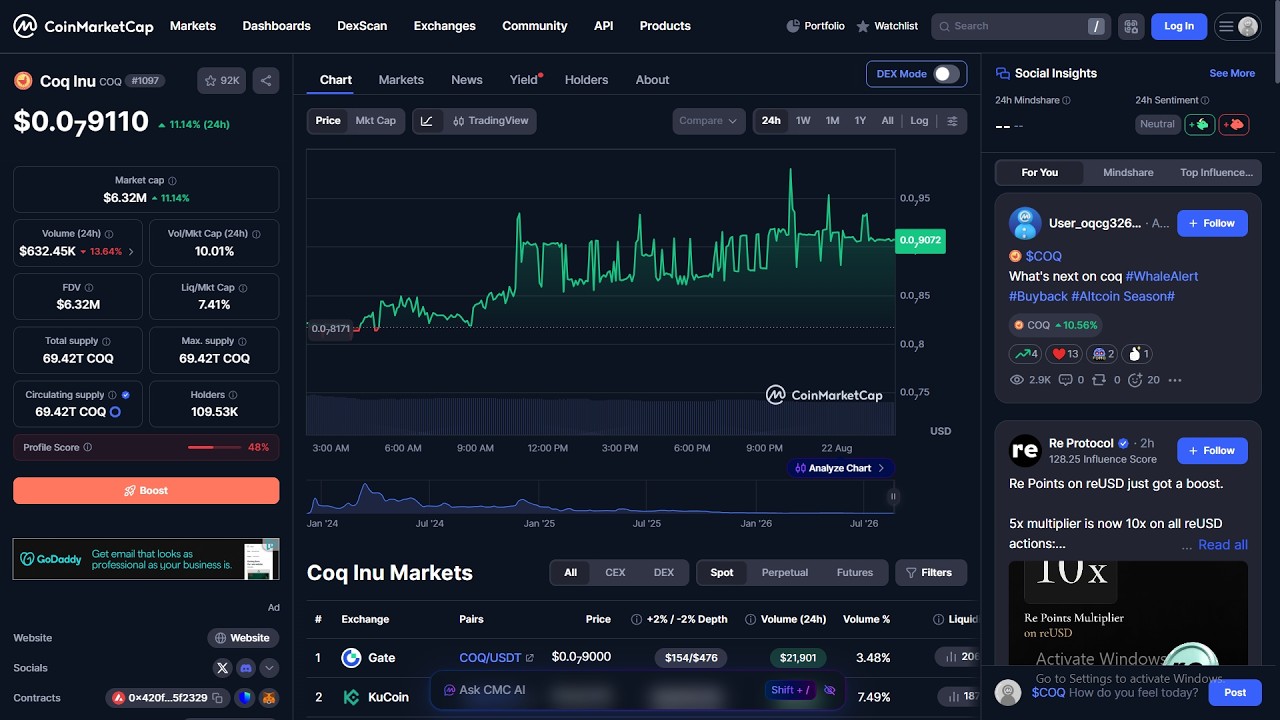Viewport: 1280px width, 720px height.
Task: Click the Log In button
Action: [x=1179, y=26]
